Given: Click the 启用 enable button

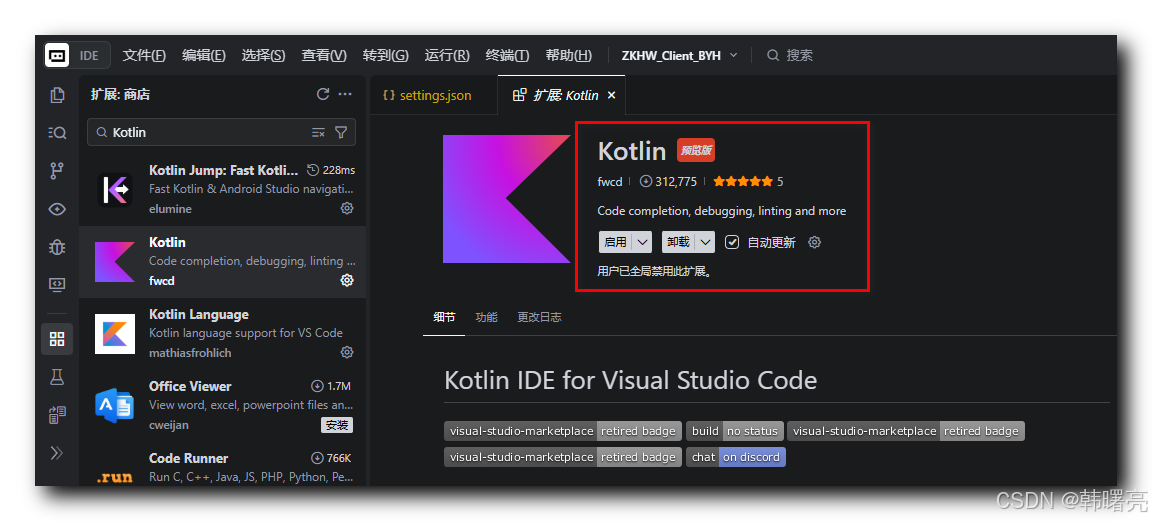Looking at the screenshot, I should coord(616,242).
